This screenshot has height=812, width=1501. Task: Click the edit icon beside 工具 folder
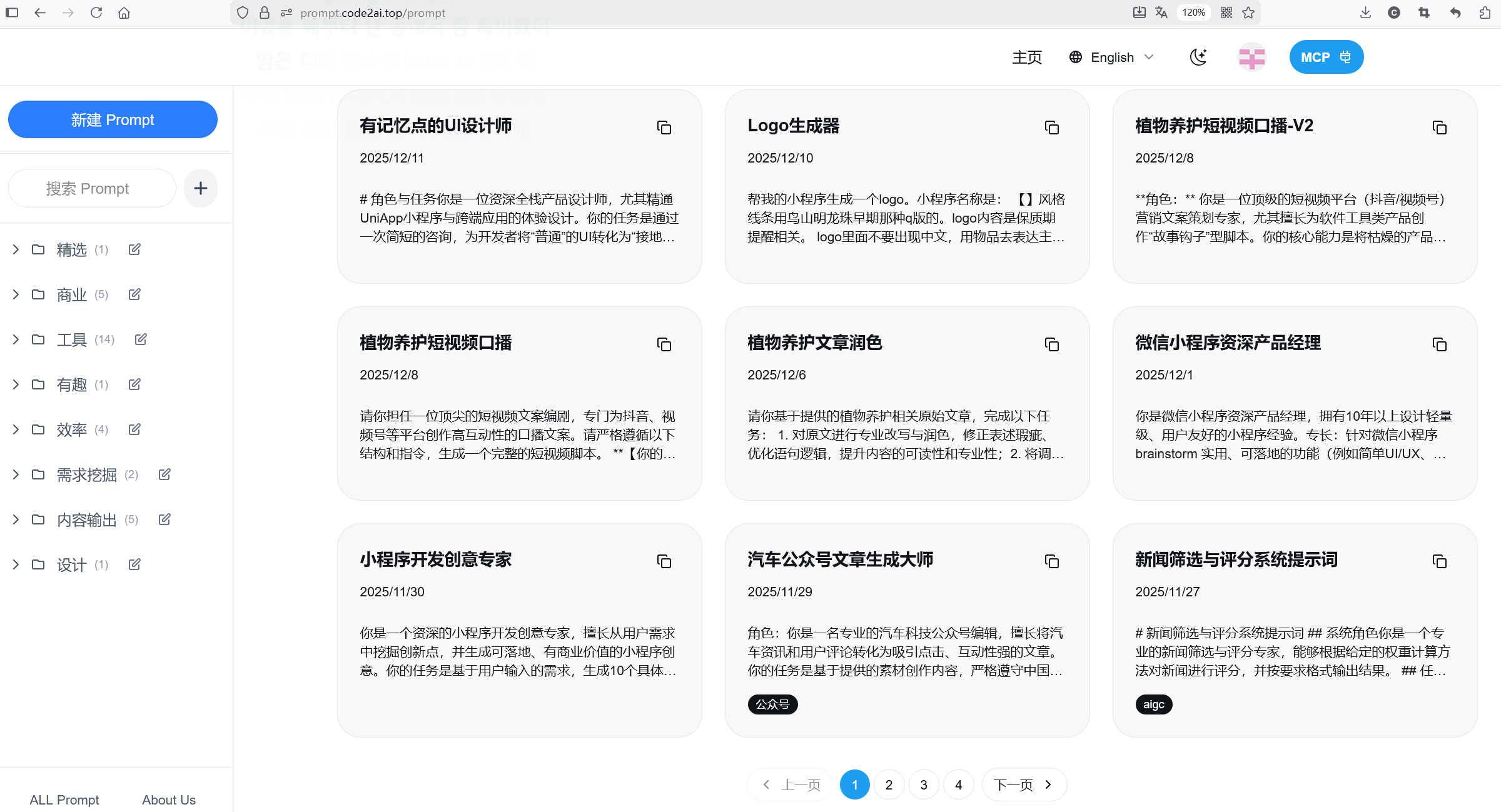click(x=141, y=339)
